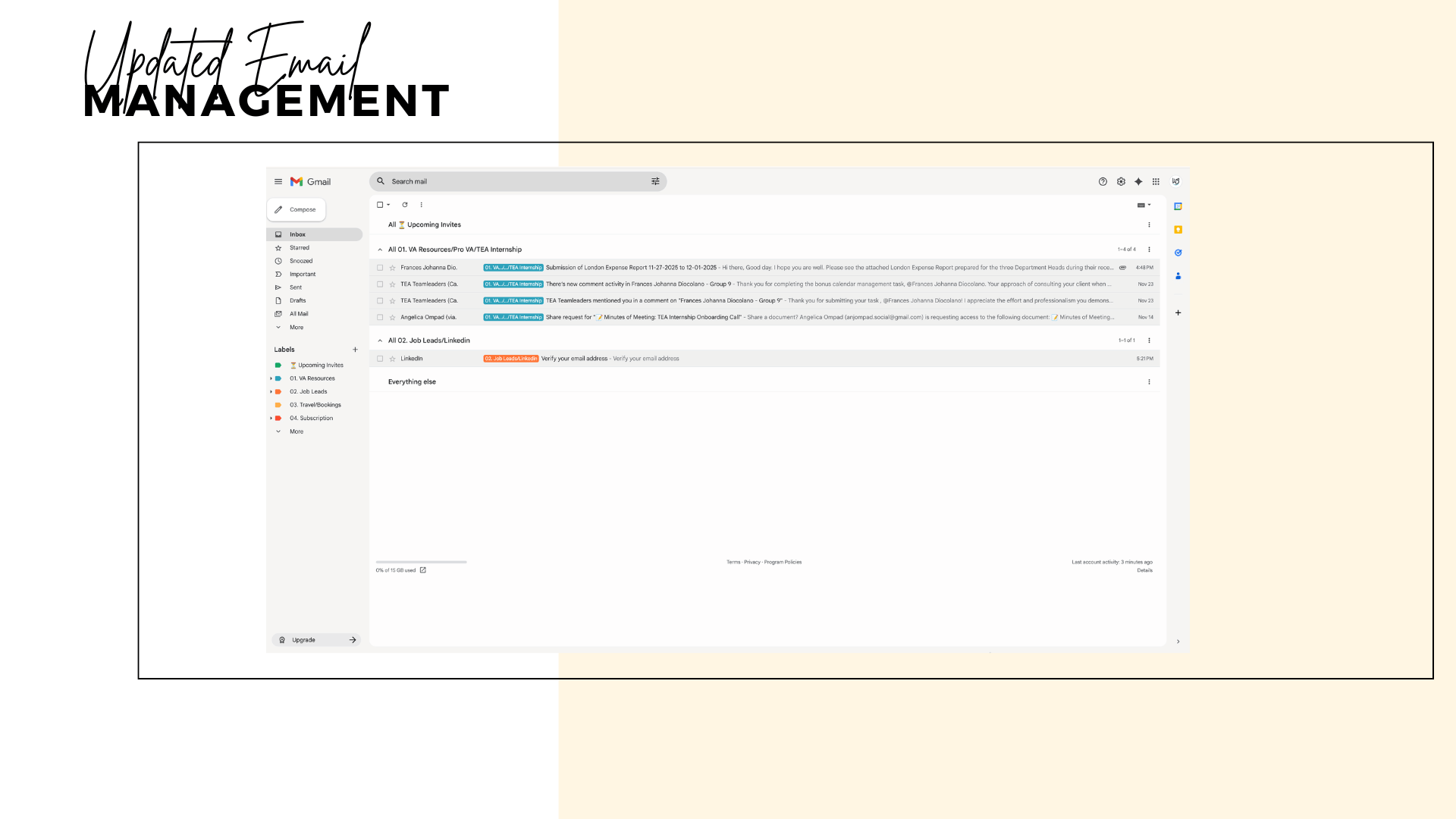Open Gmail settings gear
Image resolution: width=1456 pixels, height=819 pixels.
(1121, 182)
